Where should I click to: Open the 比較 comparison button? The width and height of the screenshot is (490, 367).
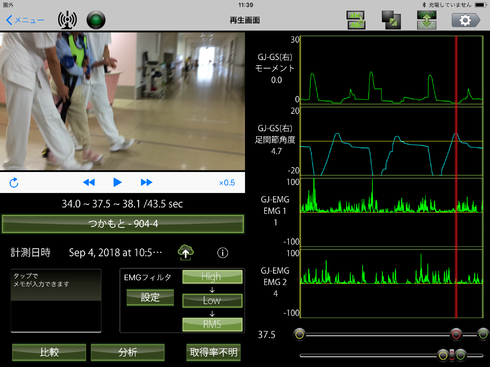(49, 352)
